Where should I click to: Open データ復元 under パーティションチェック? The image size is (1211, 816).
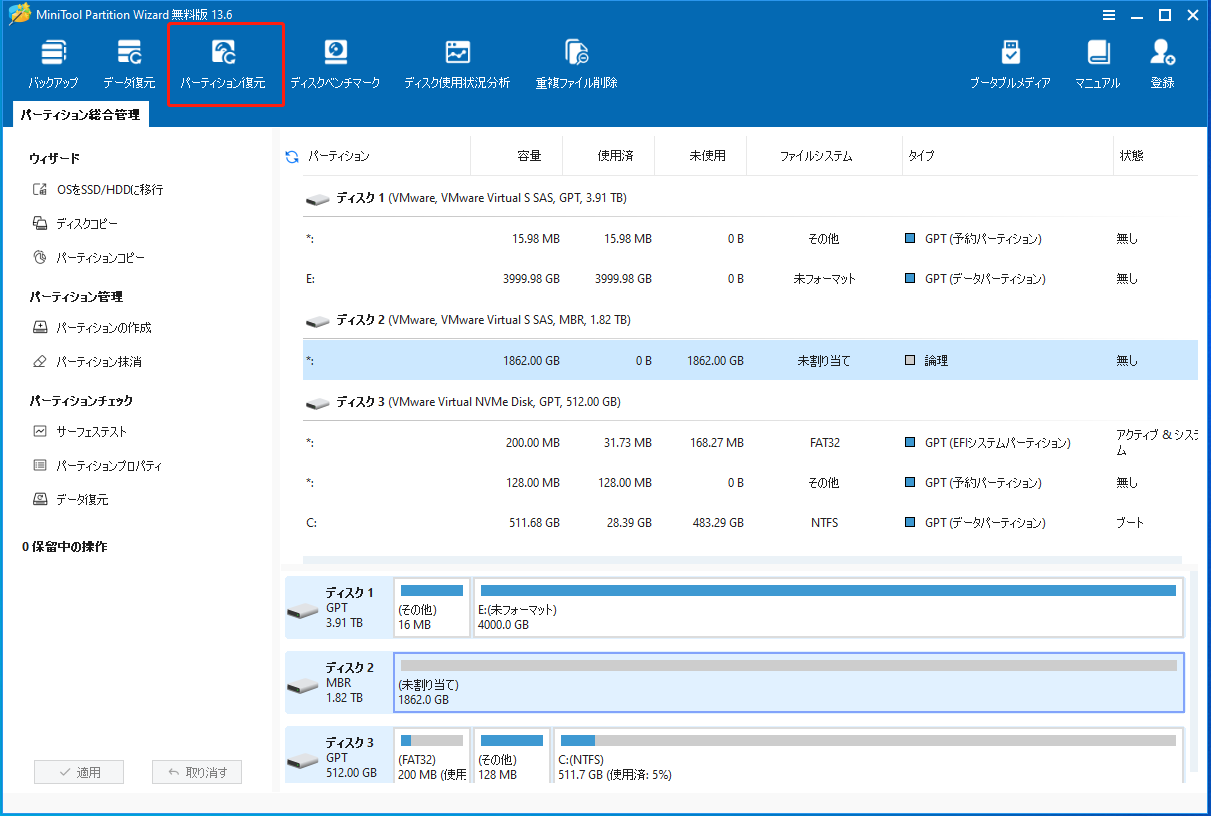click(70, 499)
